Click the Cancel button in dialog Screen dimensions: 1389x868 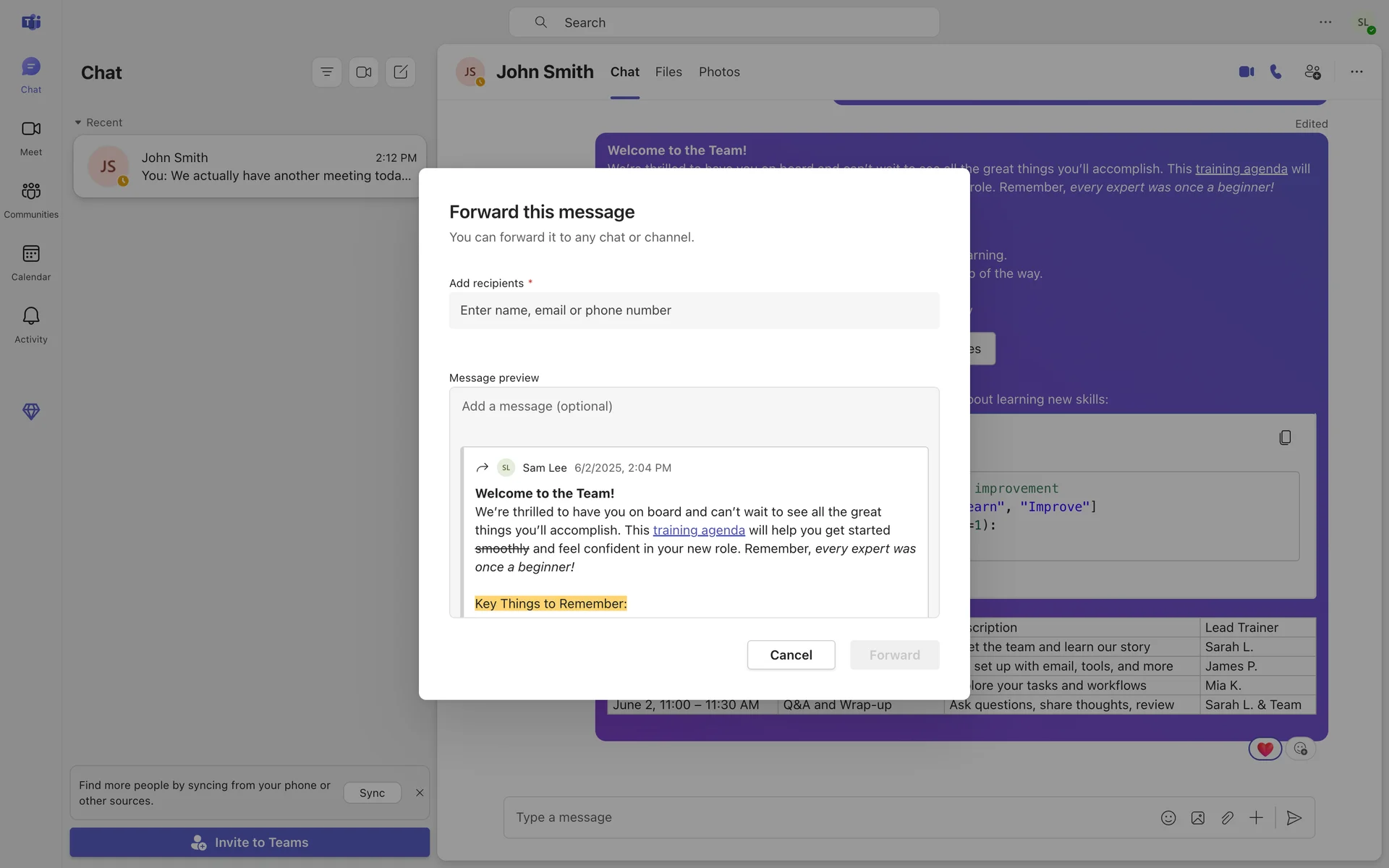[x=790, y=655]
